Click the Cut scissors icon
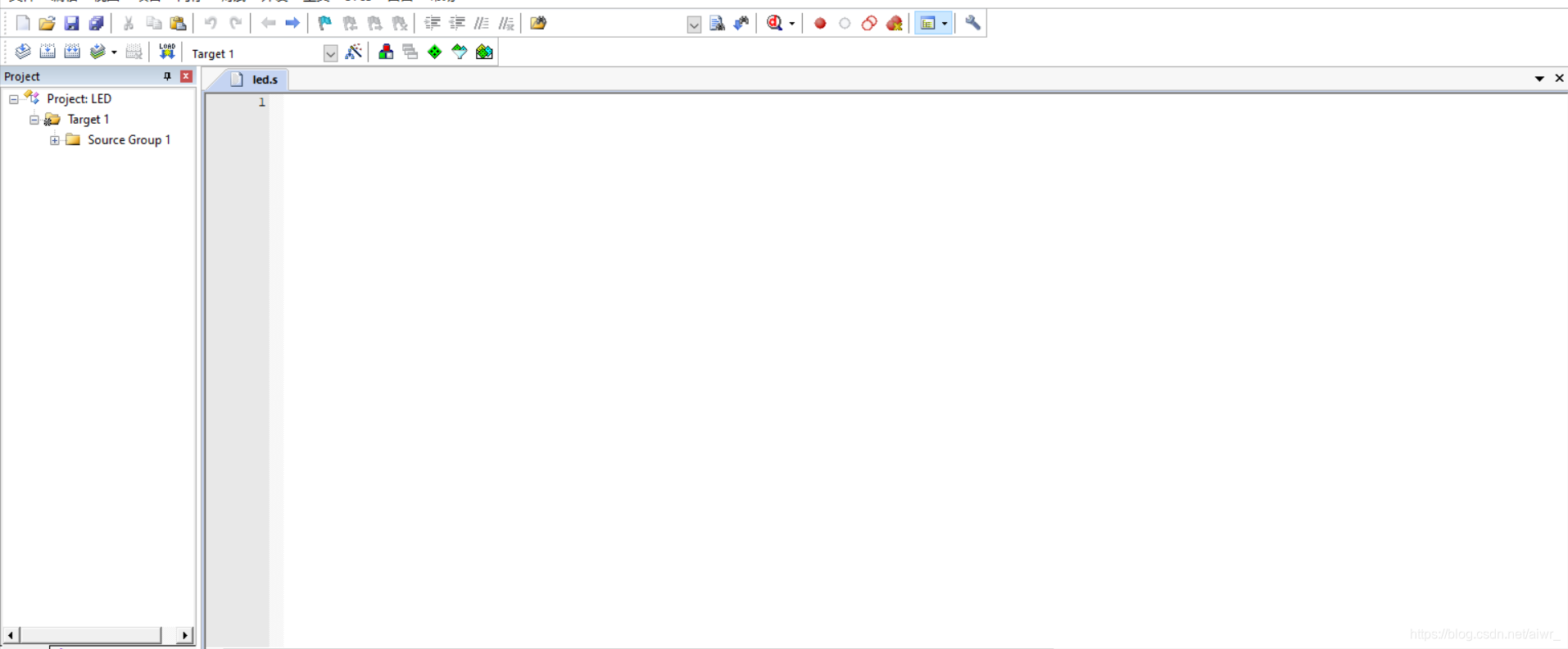Screen dimensions: 1568x649 [129, 23]
